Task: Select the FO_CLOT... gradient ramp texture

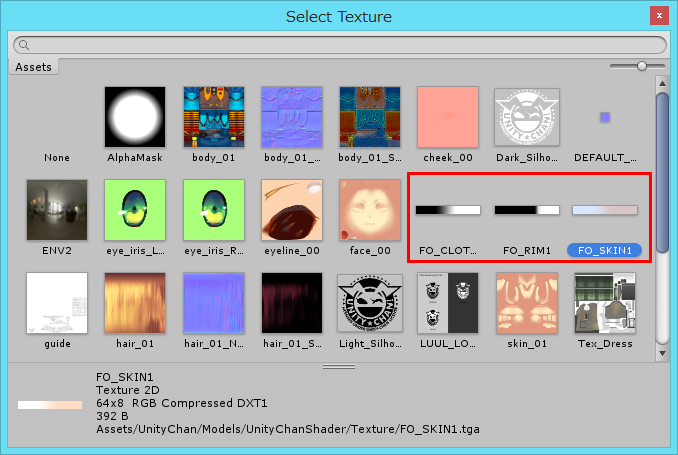Action: tap(448, 210)
